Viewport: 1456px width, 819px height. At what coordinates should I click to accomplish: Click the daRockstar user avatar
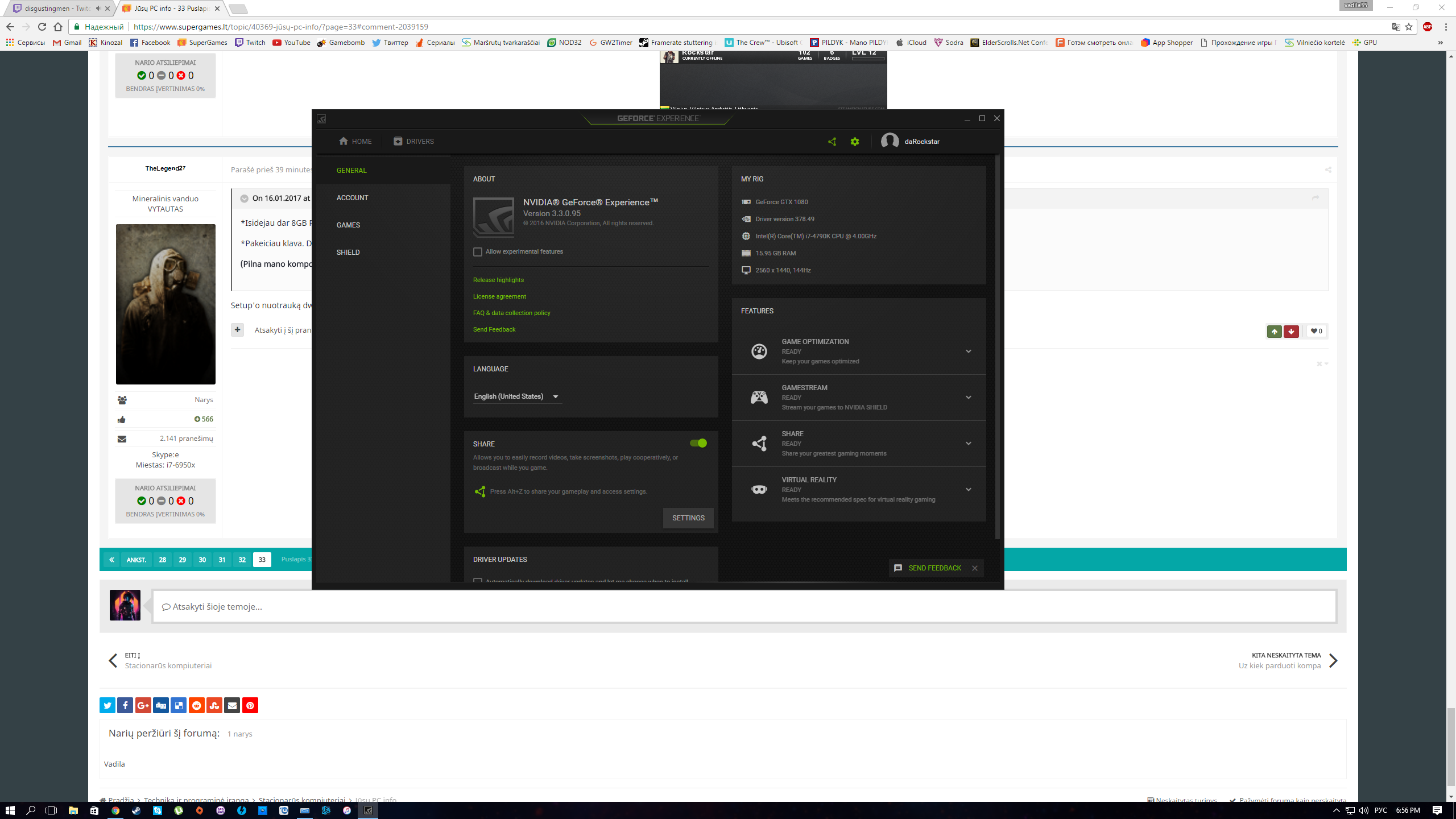tap(890, 141)
